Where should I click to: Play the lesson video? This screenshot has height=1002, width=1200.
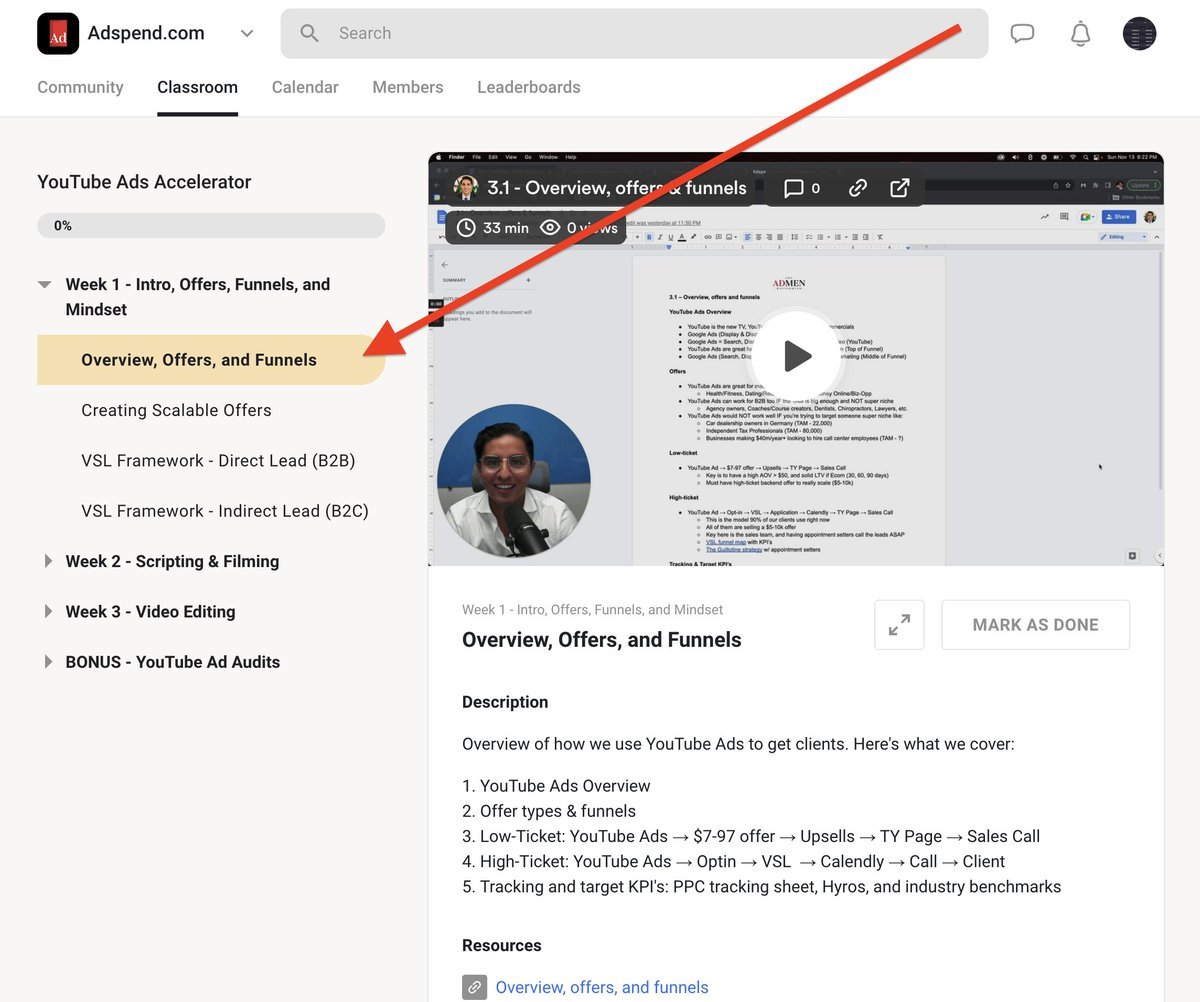pos(796,355)
